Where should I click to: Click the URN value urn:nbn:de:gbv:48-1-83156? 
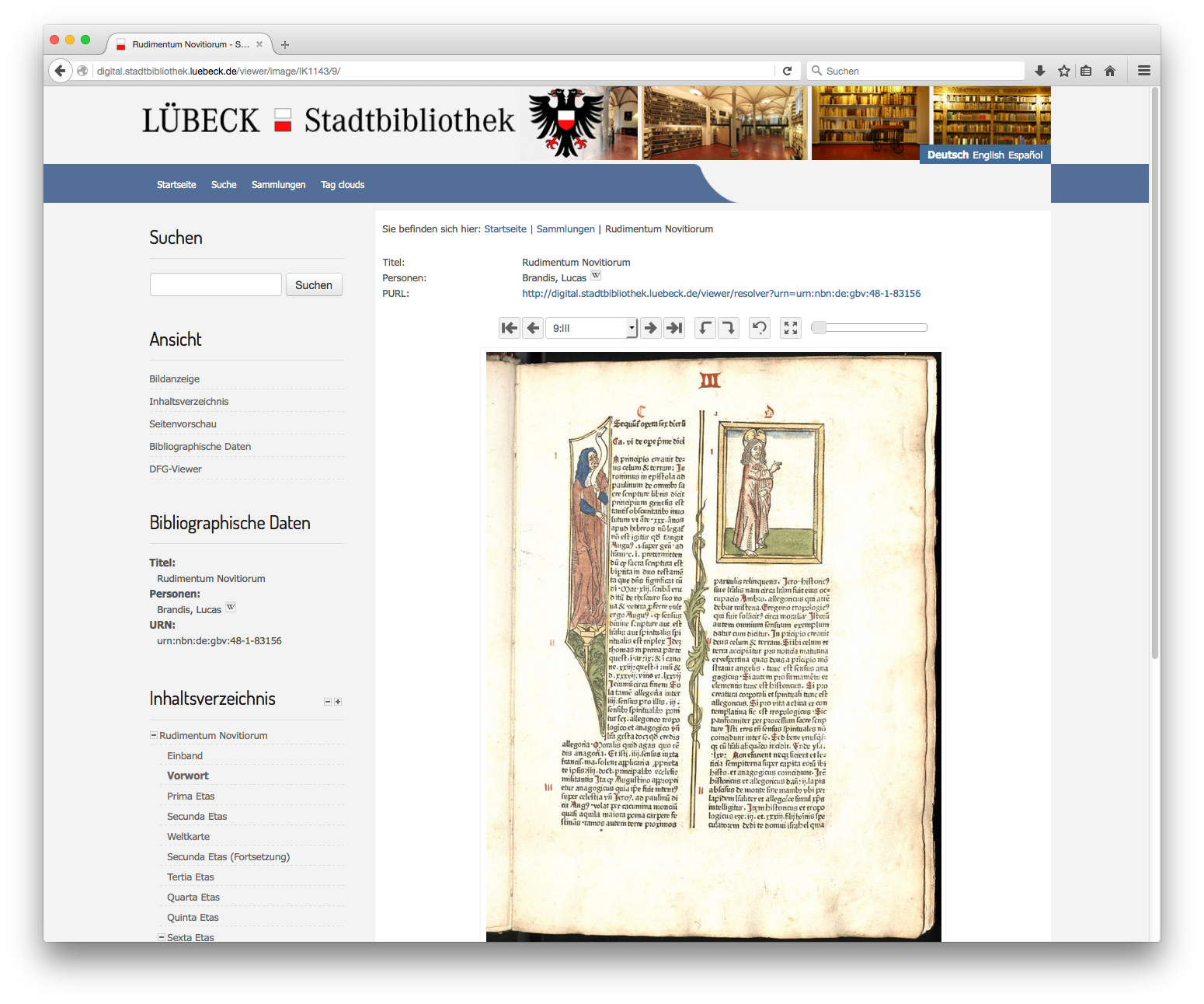219,641
